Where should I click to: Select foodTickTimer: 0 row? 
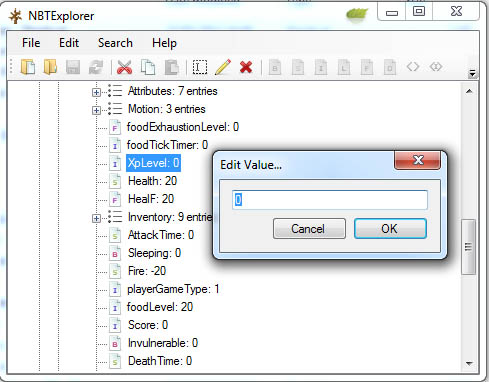pyautogui.click(x=167, y=145)
